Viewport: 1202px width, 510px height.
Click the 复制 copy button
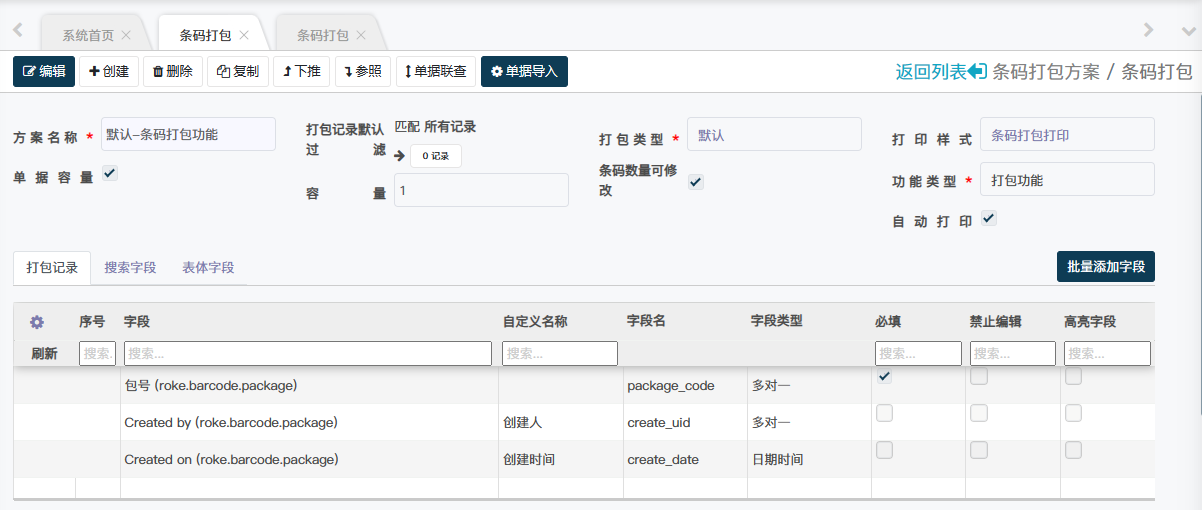238,71
